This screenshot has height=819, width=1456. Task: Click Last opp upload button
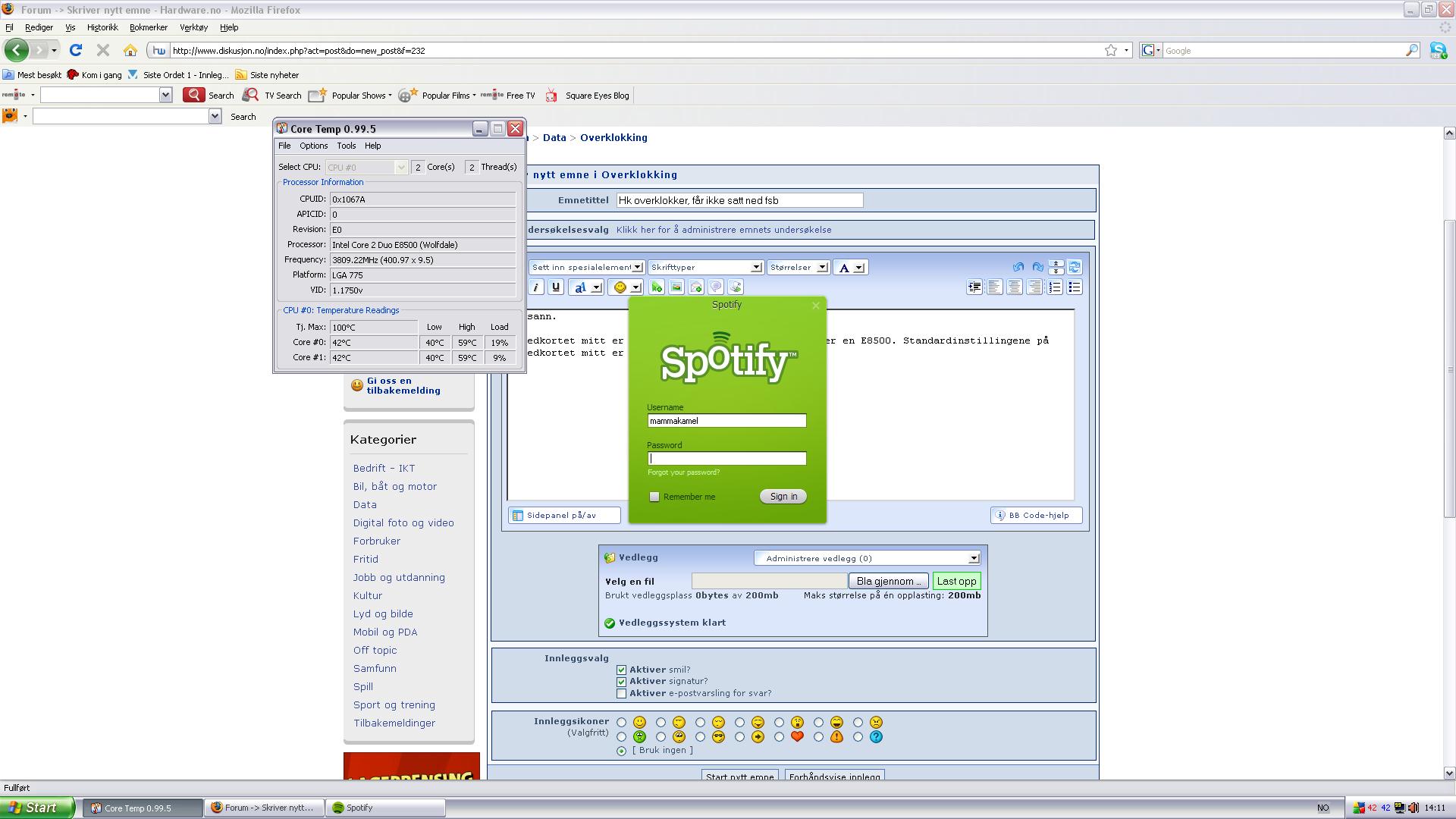pyautogui.click(x=956, y=582)
